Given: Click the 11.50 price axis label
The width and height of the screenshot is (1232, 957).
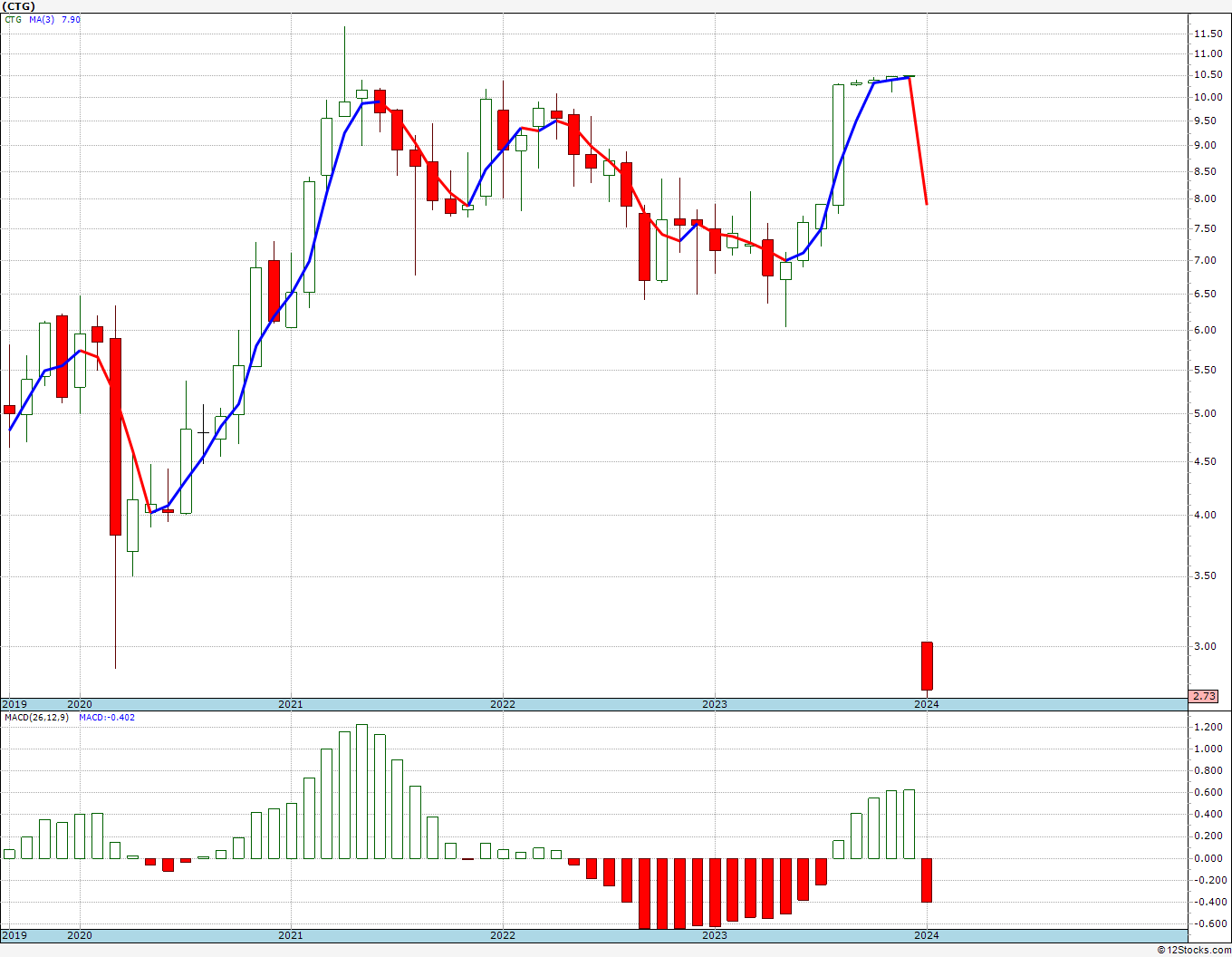Looking at the screenshot, I should pyautogui.click(x=1208, y=34).
